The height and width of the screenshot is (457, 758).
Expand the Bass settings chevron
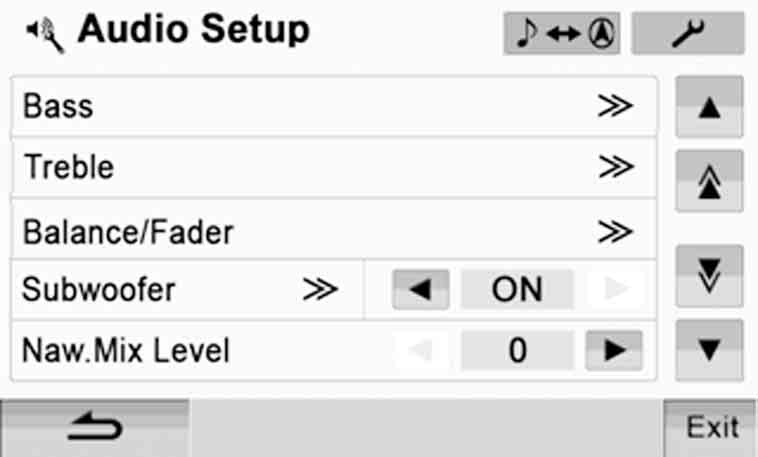click(x=615, y=105)
